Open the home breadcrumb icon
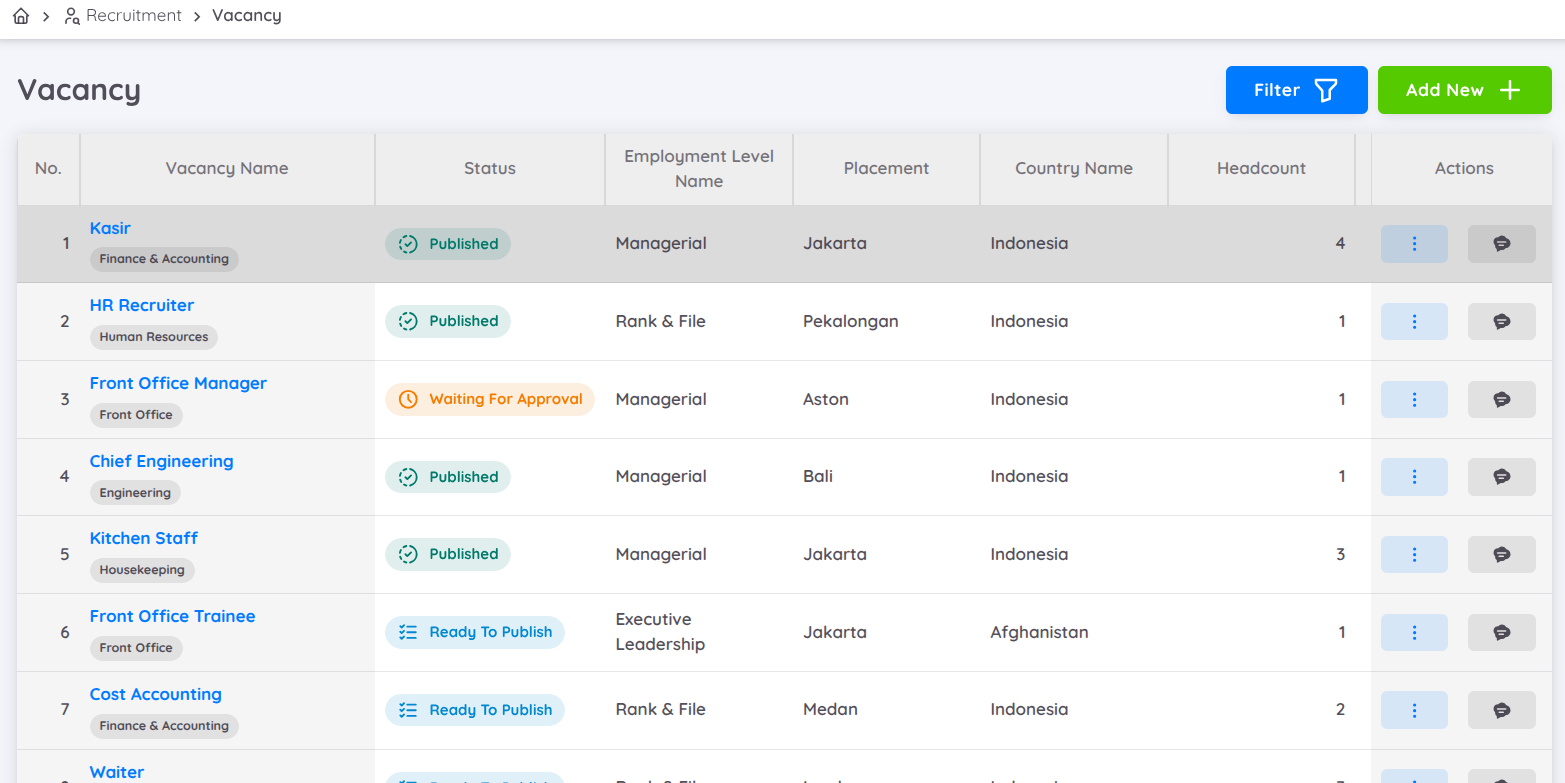This screenshot has height=783, width=1565. [20, 15]
